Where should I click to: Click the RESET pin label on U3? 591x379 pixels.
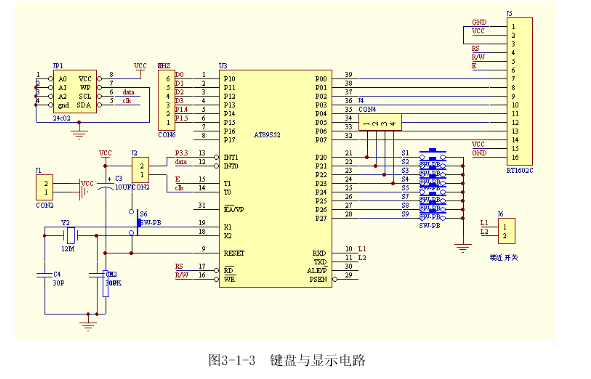pyautogui.click(x=234, y=253)
